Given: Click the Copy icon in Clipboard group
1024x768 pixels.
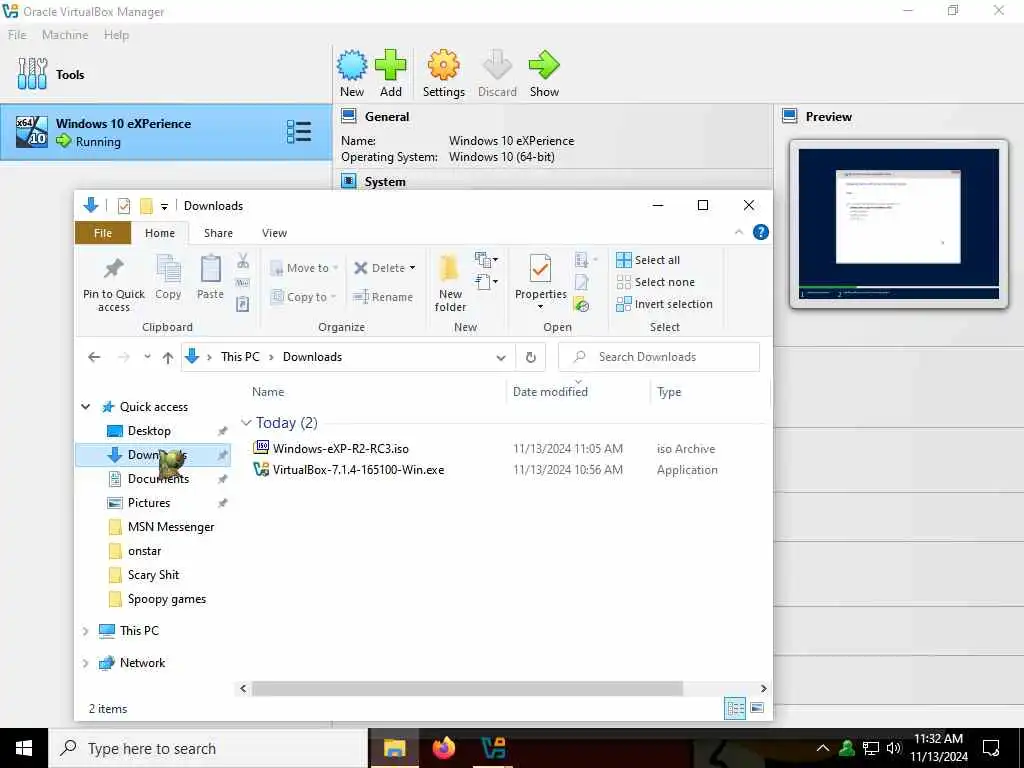Looking at the screenshot, I should (x=168, y=268).
